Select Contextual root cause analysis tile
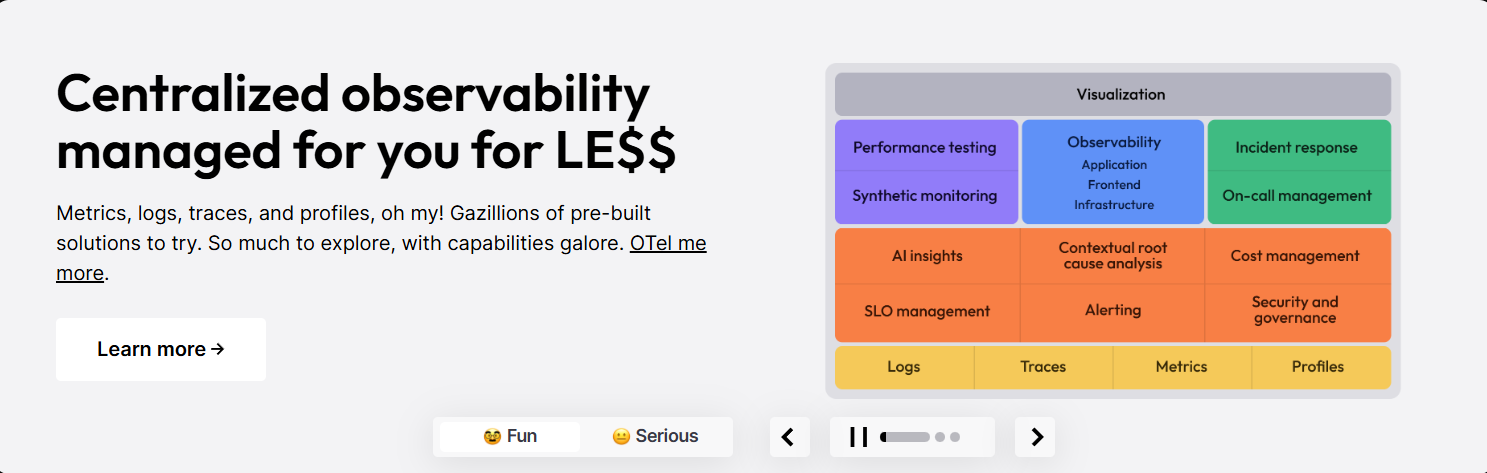The image size is (1487, 473). pyautogui.click(x=1113, y=256)
